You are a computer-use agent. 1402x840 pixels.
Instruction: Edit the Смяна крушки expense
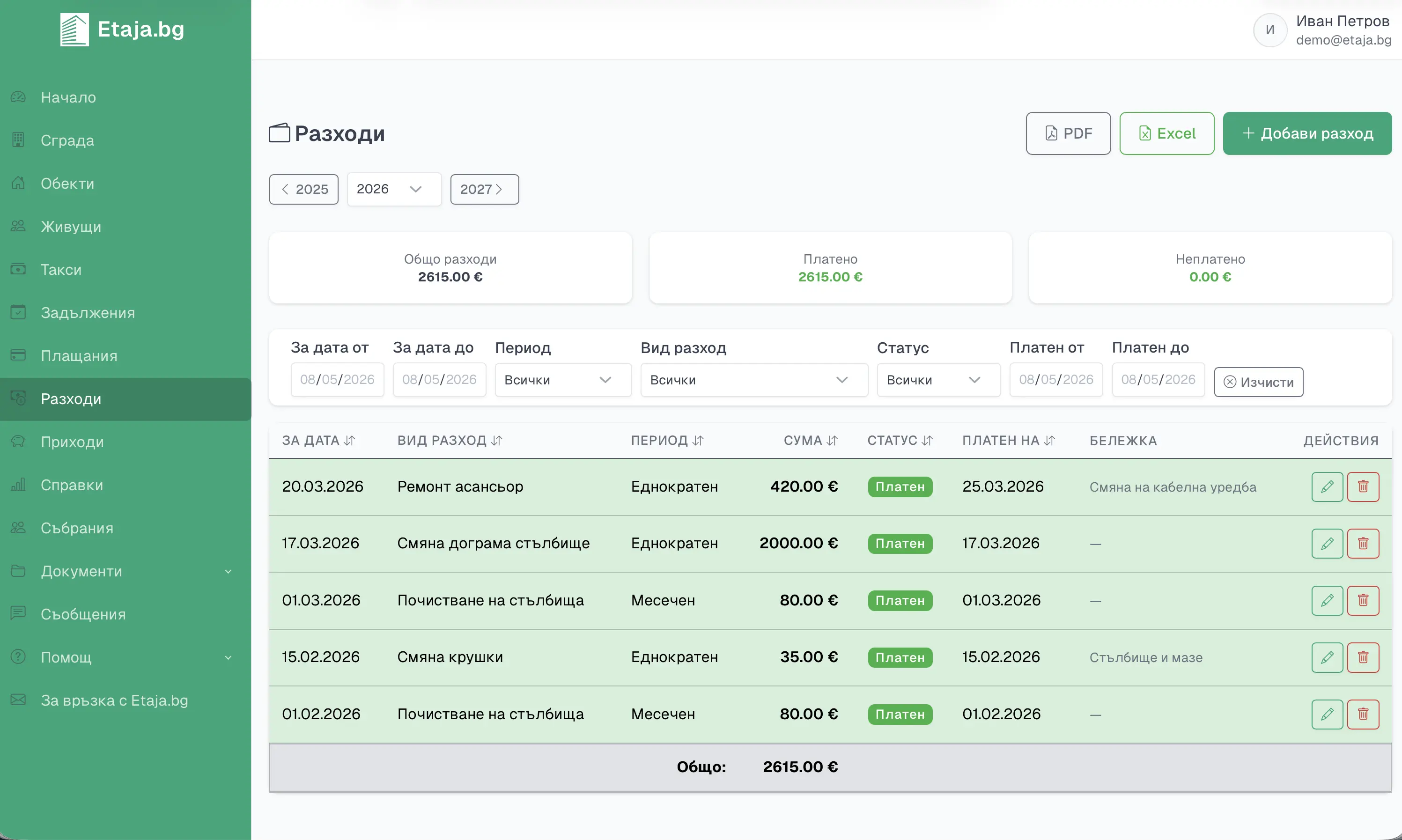pos(1327,657)
